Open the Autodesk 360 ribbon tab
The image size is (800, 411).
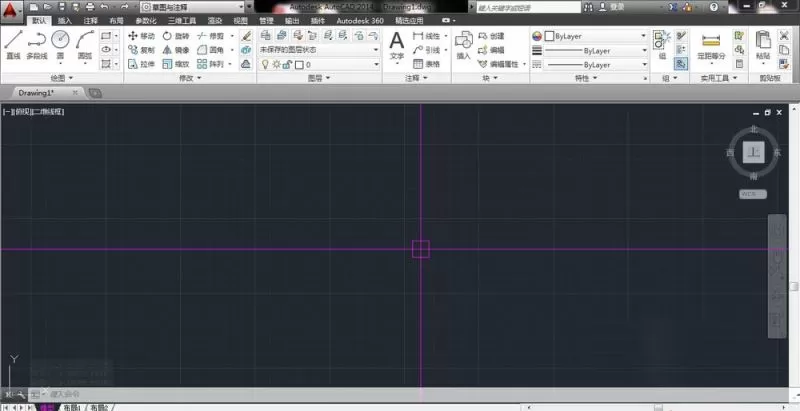pyautogui.click(x=360, y=21)
